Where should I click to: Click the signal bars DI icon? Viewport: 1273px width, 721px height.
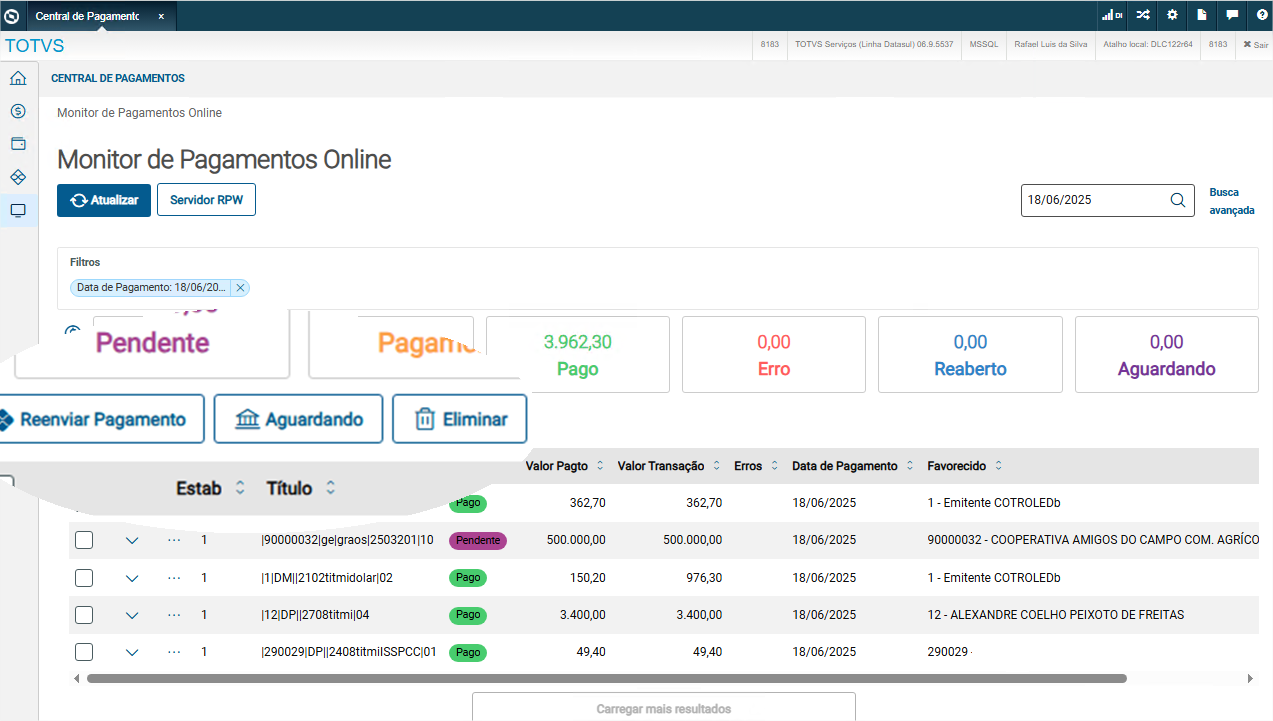[1112, 15]
